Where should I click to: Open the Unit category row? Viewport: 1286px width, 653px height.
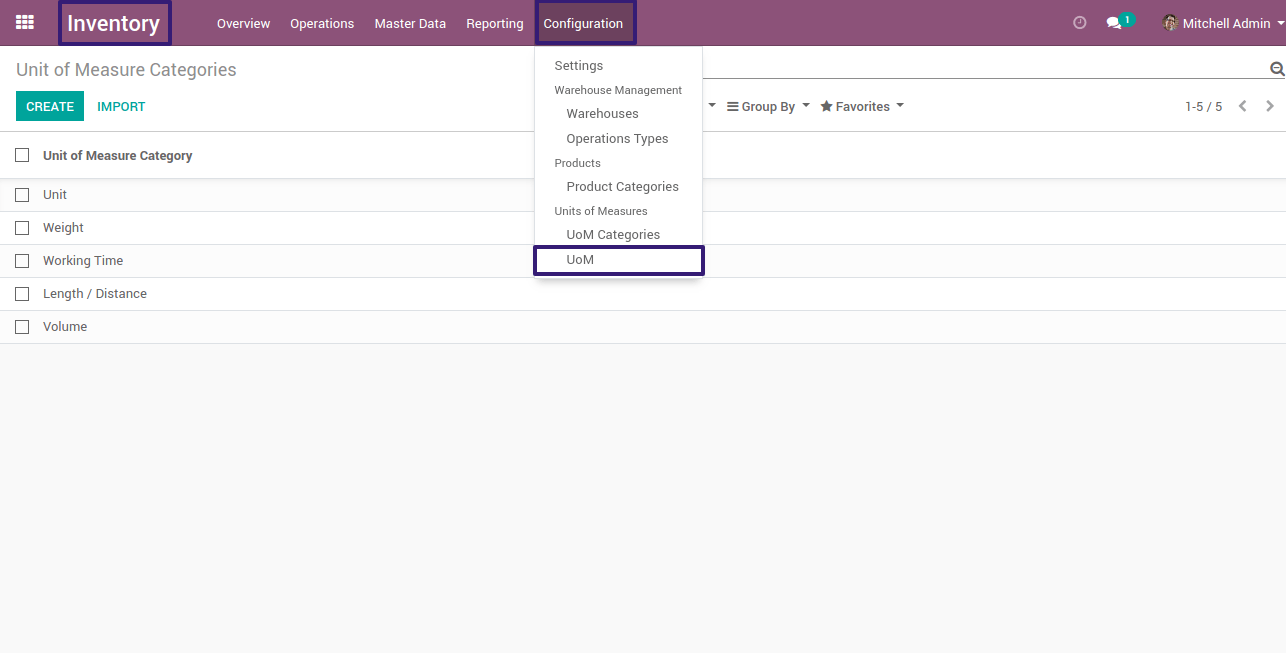(x=643, y=195)
